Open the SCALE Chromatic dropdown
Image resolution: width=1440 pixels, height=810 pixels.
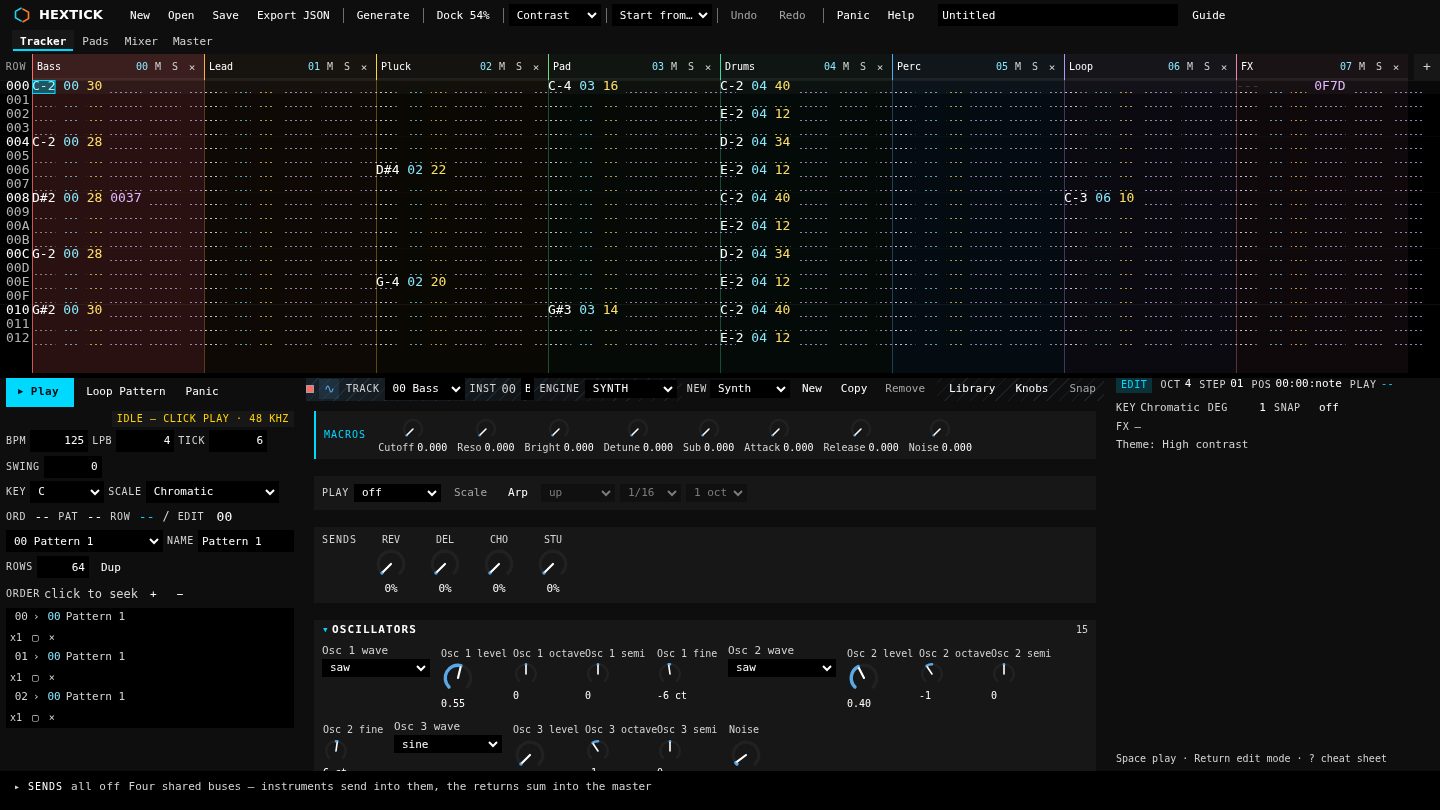pos(212,492)
